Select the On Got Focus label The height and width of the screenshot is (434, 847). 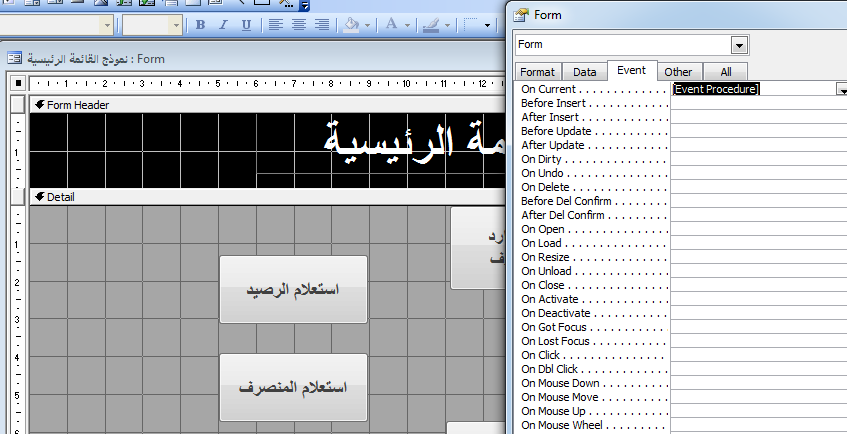coord(554,327)
